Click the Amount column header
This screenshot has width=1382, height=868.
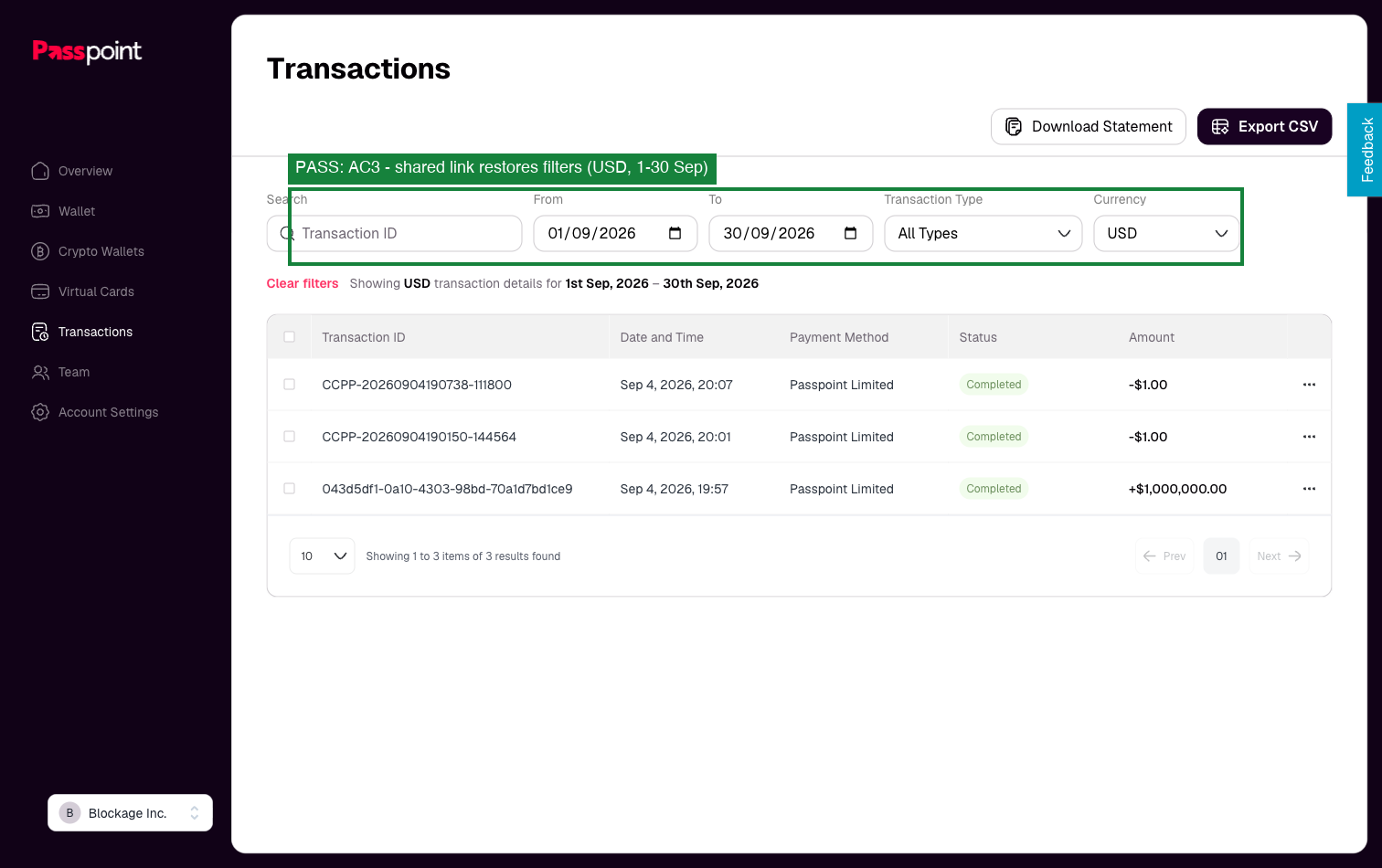pos(1152,337)
